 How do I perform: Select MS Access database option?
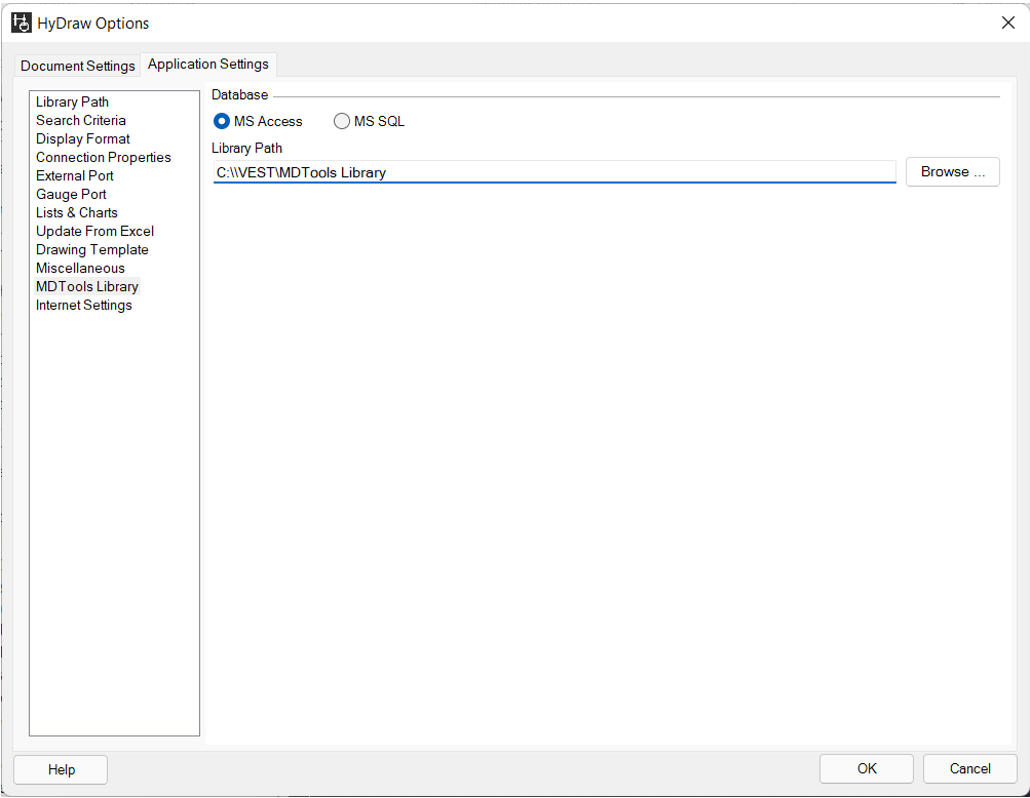222,121
